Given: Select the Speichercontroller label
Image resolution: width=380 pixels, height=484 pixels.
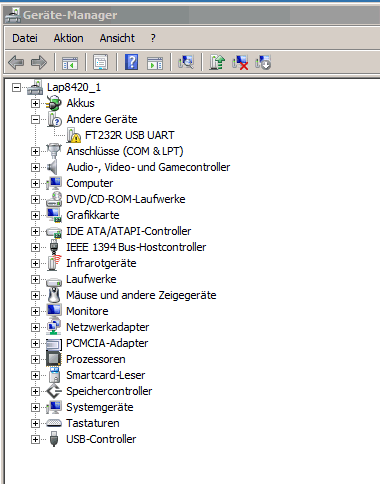Looking at the screenshot, I should pos(109,391).
